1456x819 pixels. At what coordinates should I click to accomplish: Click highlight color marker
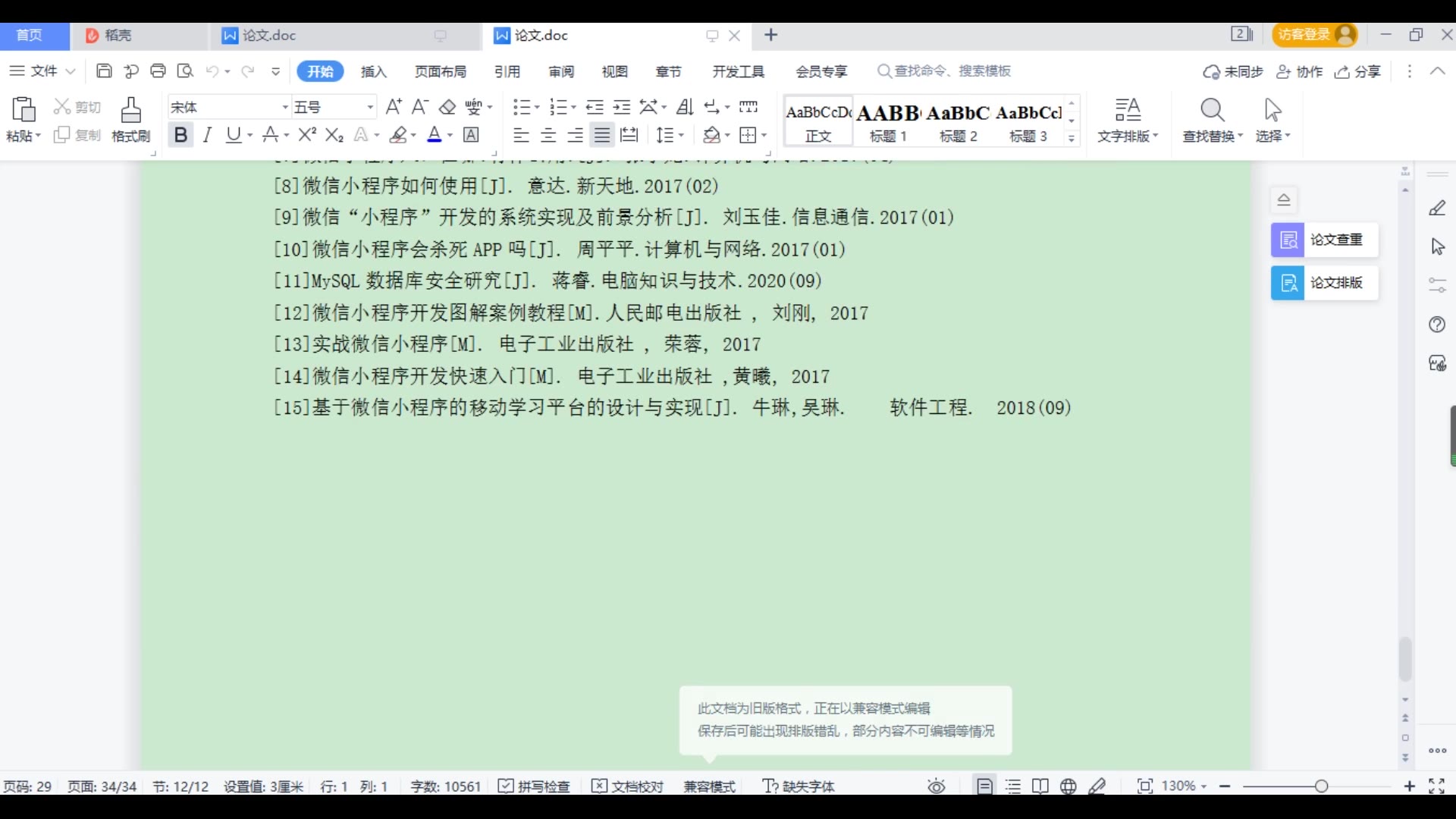pyautogui.click(x=398, y=135)
